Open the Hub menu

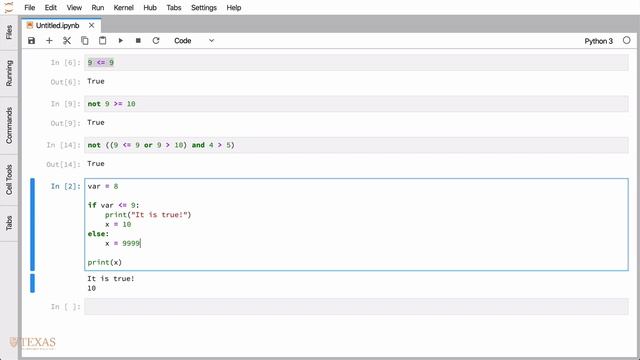click(x=150, y=7)
